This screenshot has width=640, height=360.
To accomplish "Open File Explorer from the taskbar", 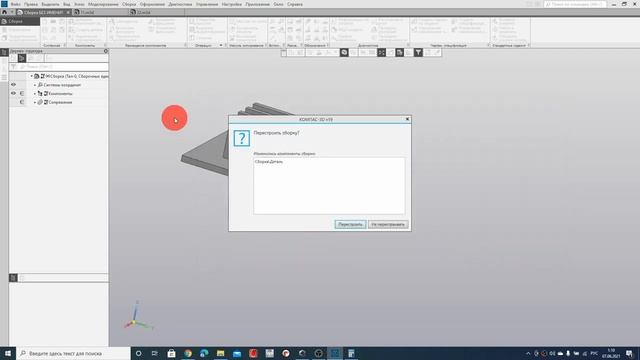I will 220,353.
